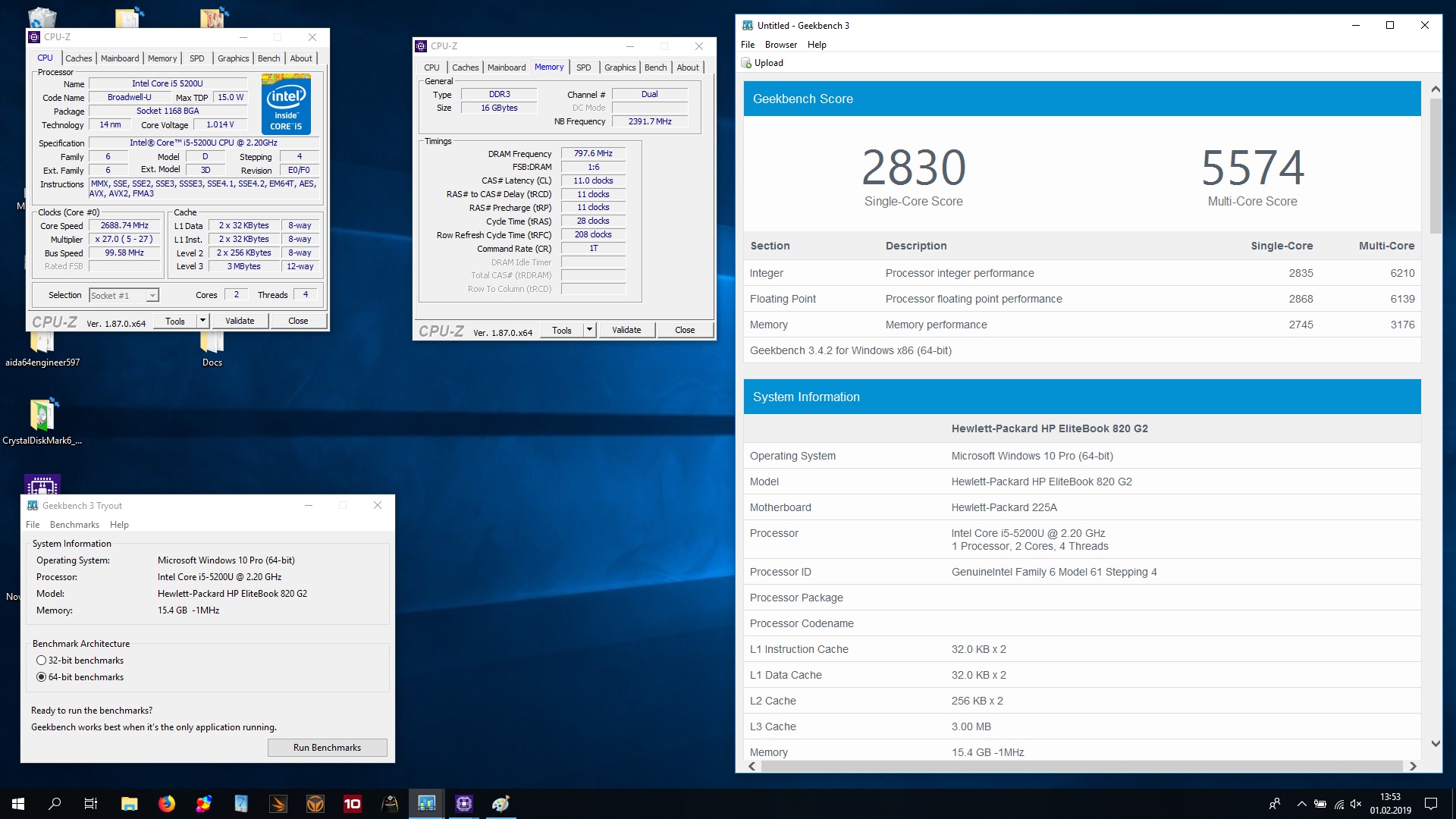The height and width of the screenshot is (819, 1456).
Task: Click DRAM Frequency value 797.6 MHz
Action: point(593,153)
